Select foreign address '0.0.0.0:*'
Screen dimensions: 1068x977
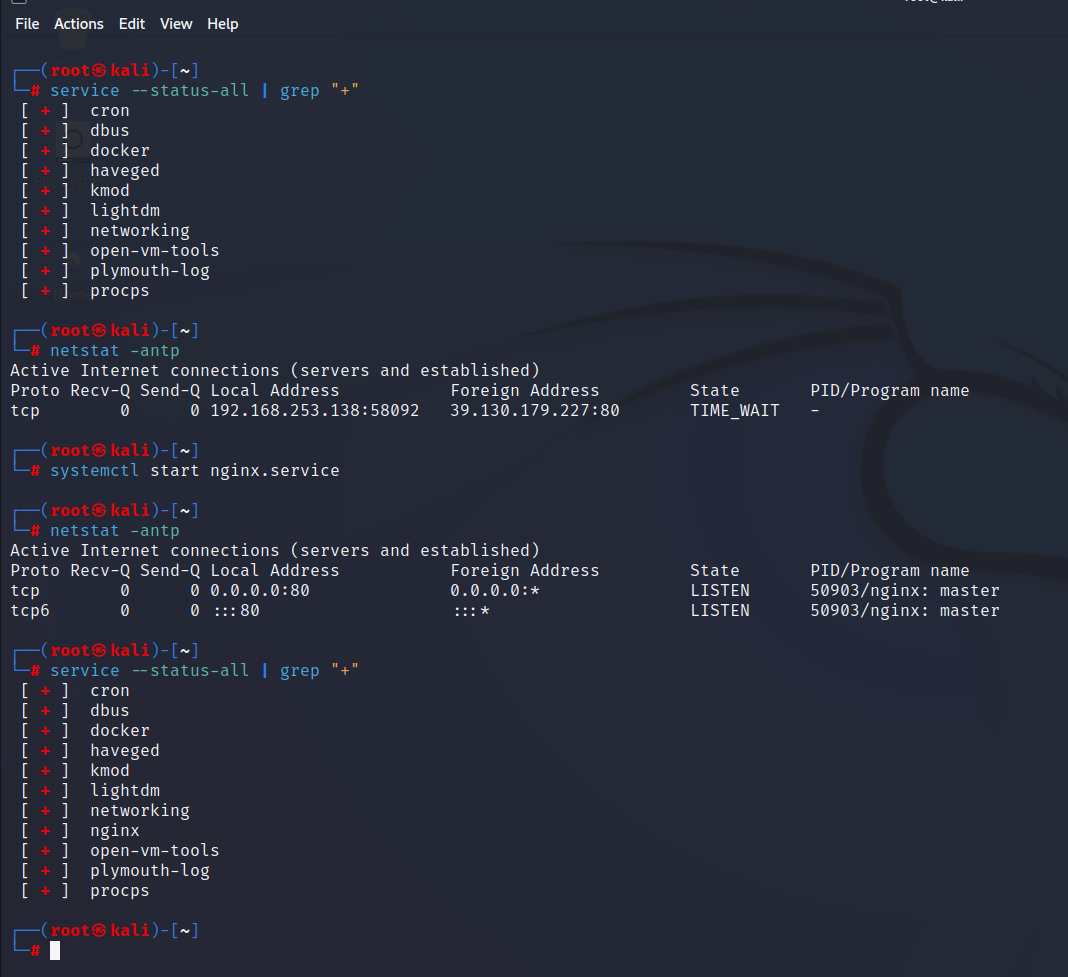pyautogui.click(x=495, y=591)
